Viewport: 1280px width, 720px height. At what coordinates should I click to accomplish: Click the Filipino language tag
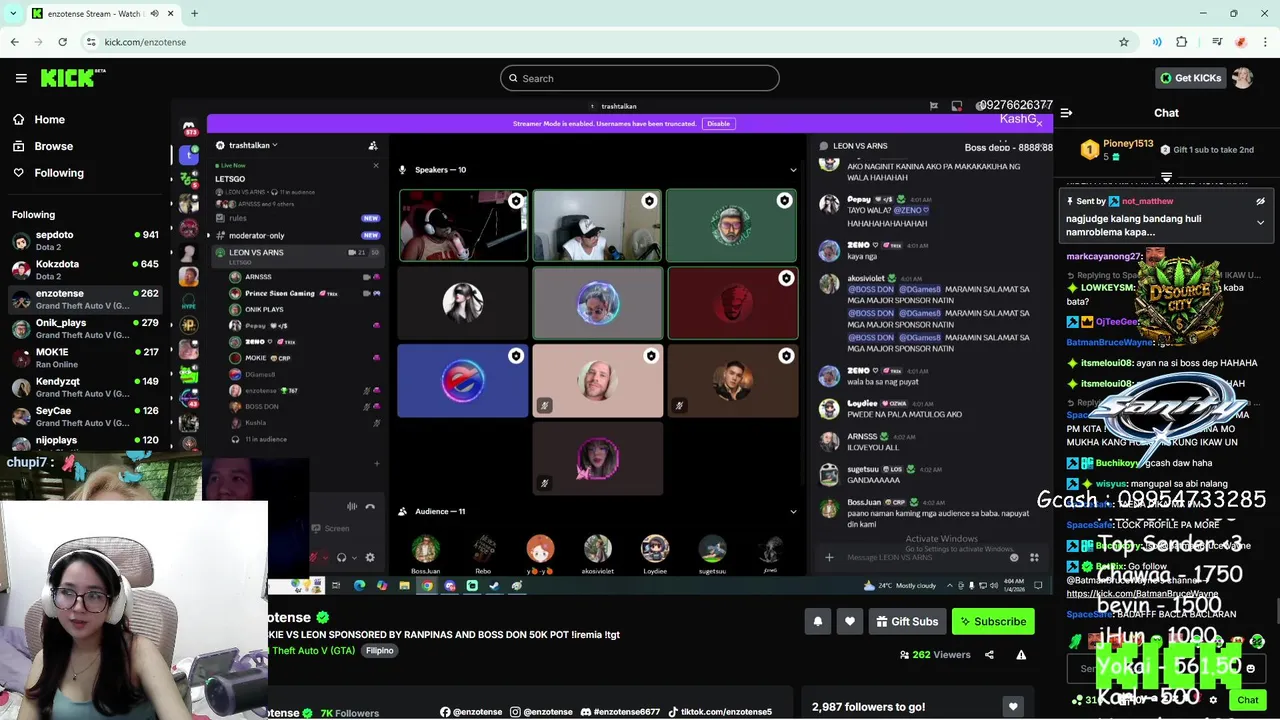[380, 650]
